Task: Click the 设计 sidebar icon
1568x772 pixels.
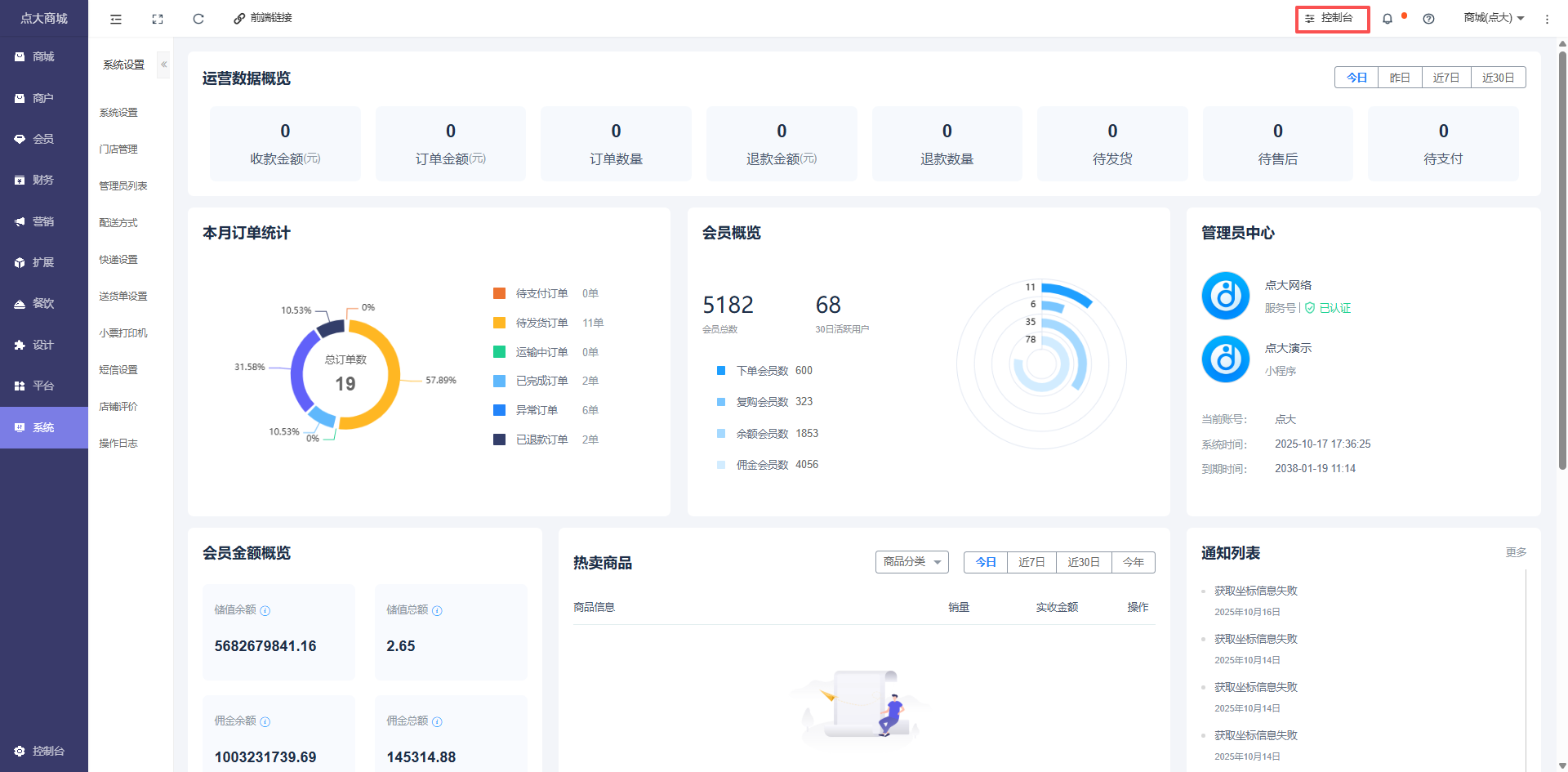Action: point(20,345)
